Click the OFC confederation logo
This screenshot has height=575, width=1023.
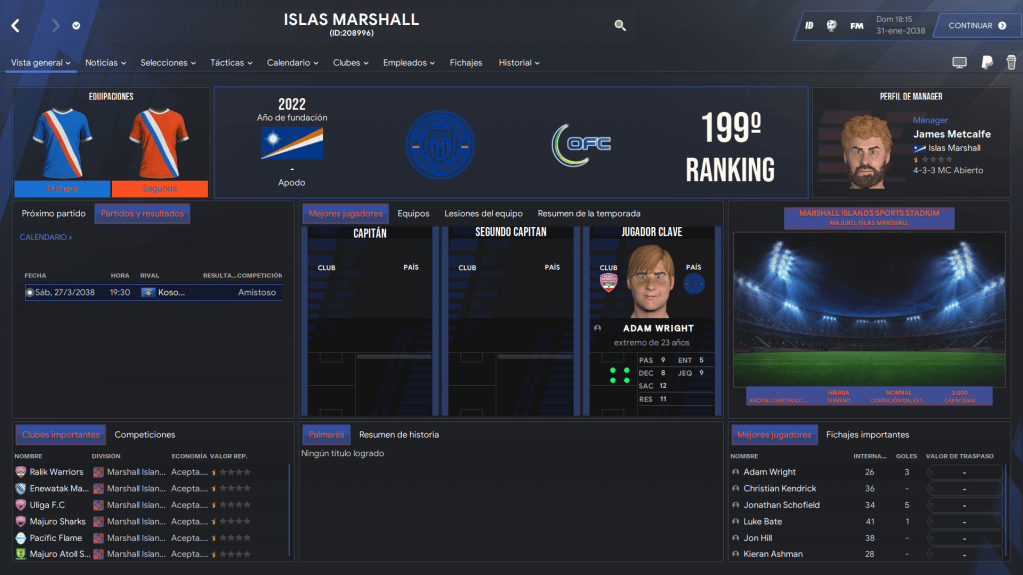coord(581,144)
